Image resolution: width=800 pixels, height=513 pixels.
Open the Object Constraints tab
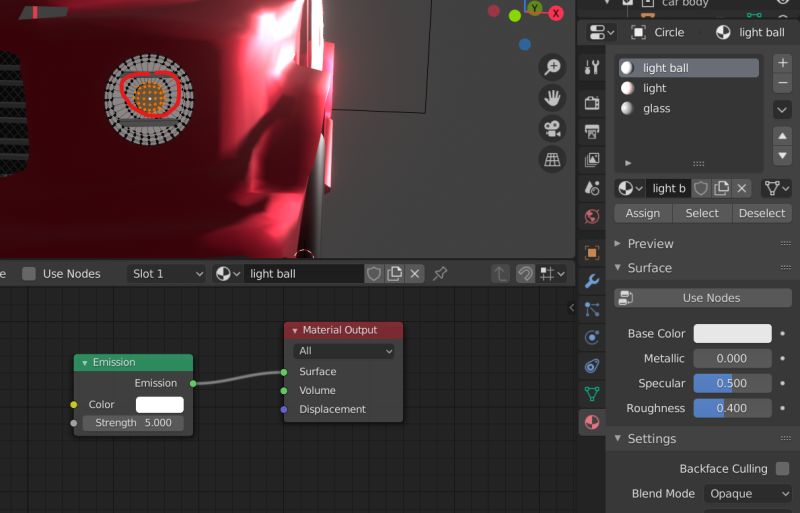click(x=592, y=365)
